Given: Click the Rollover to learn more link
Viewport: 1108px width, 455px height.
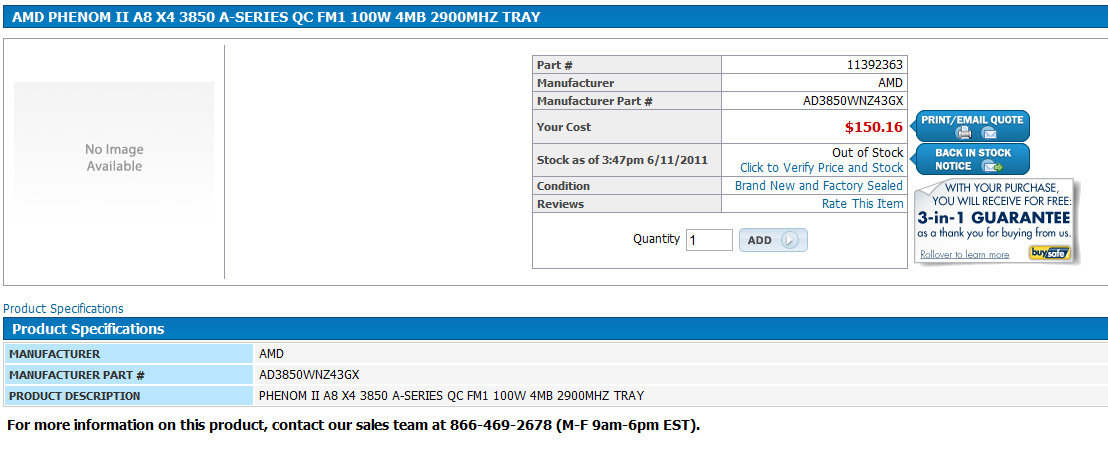Looking at the screenshot, I should (x=965, y=254).
